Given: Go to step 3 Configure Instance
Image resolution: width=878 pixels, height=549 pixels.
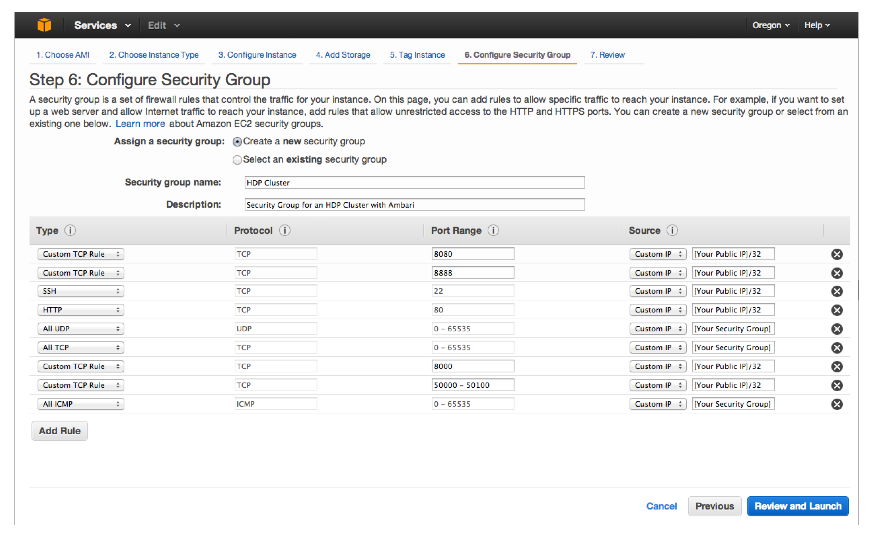Looking at the screenshot, I should coord(257,55).
